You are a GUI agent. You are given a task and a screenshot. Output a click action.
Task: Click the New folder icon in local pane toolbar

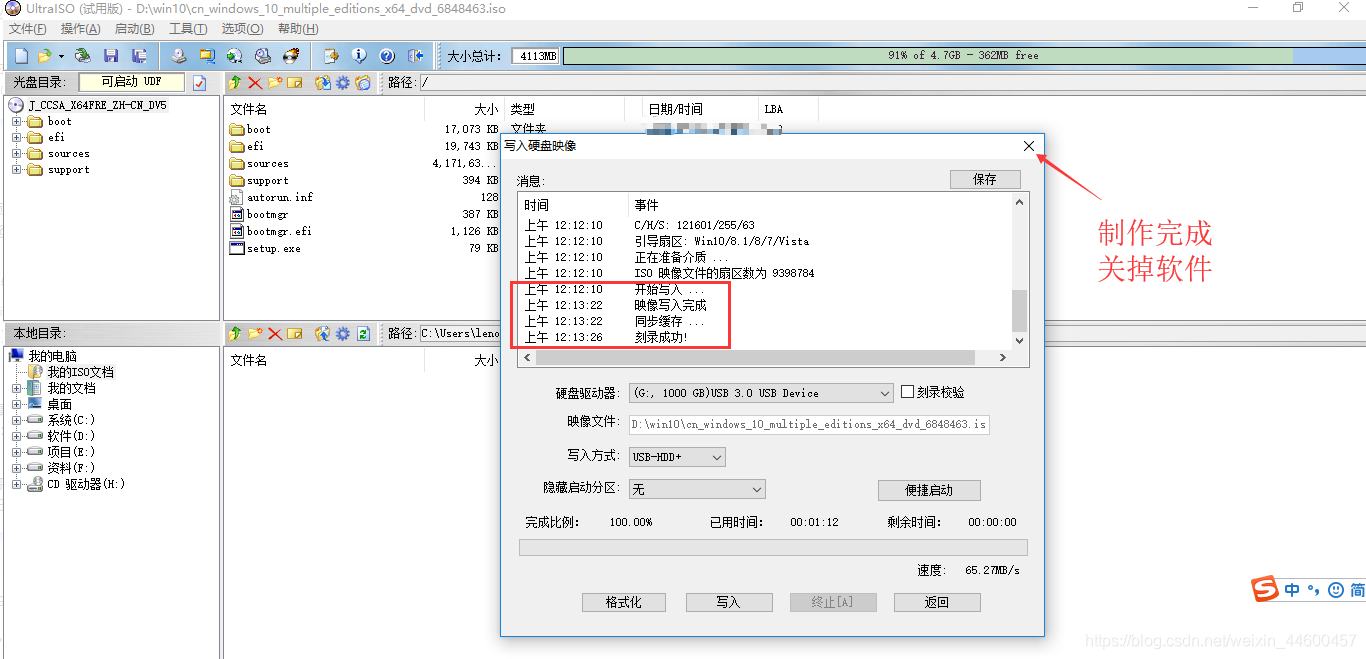(x=255, y=334)
